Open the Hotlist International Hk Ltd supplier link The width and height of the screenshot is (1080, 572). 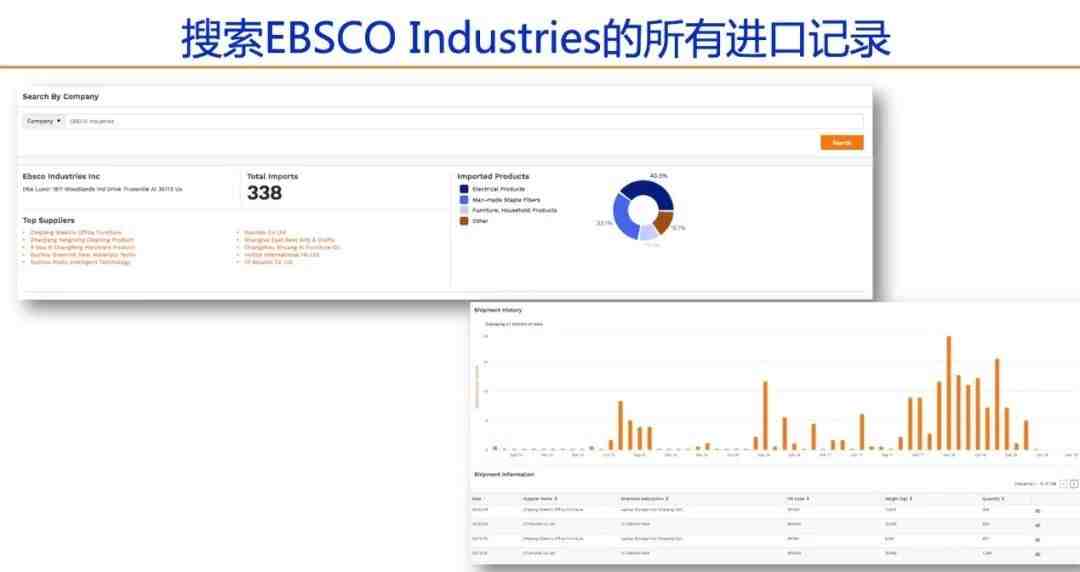pos(282,254)
